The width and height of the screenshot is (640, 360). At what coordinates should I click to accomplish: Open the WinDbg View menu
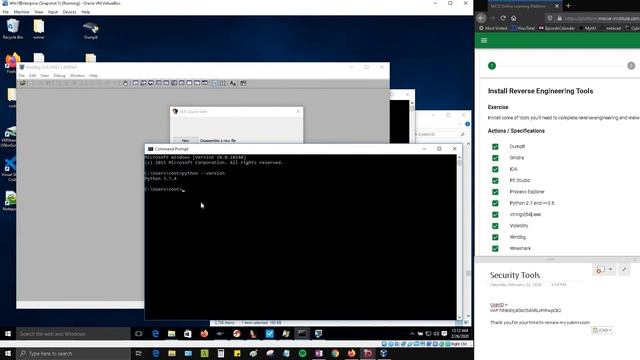[44, 76]
